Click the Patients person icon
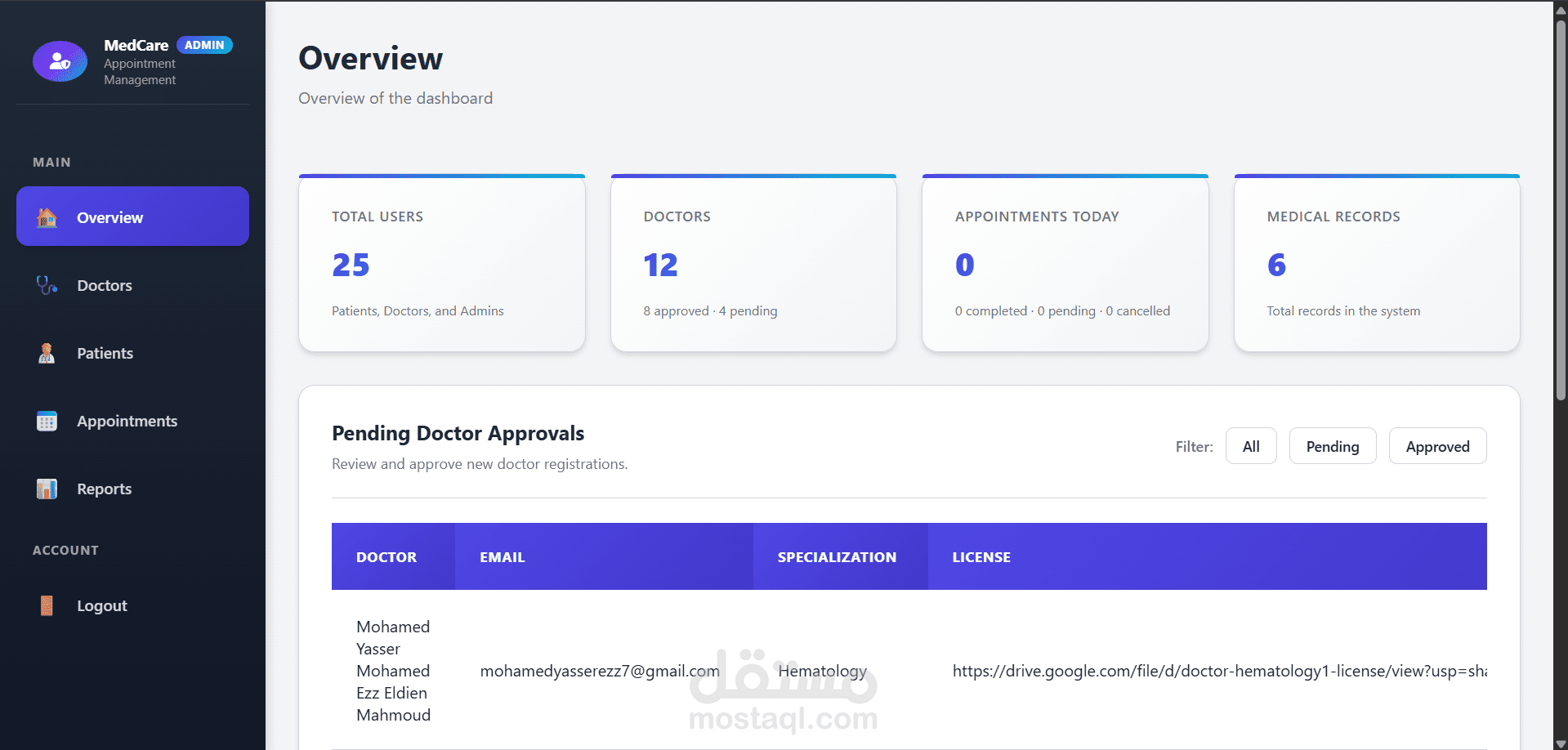The image size is (1568, 750). 47,353
